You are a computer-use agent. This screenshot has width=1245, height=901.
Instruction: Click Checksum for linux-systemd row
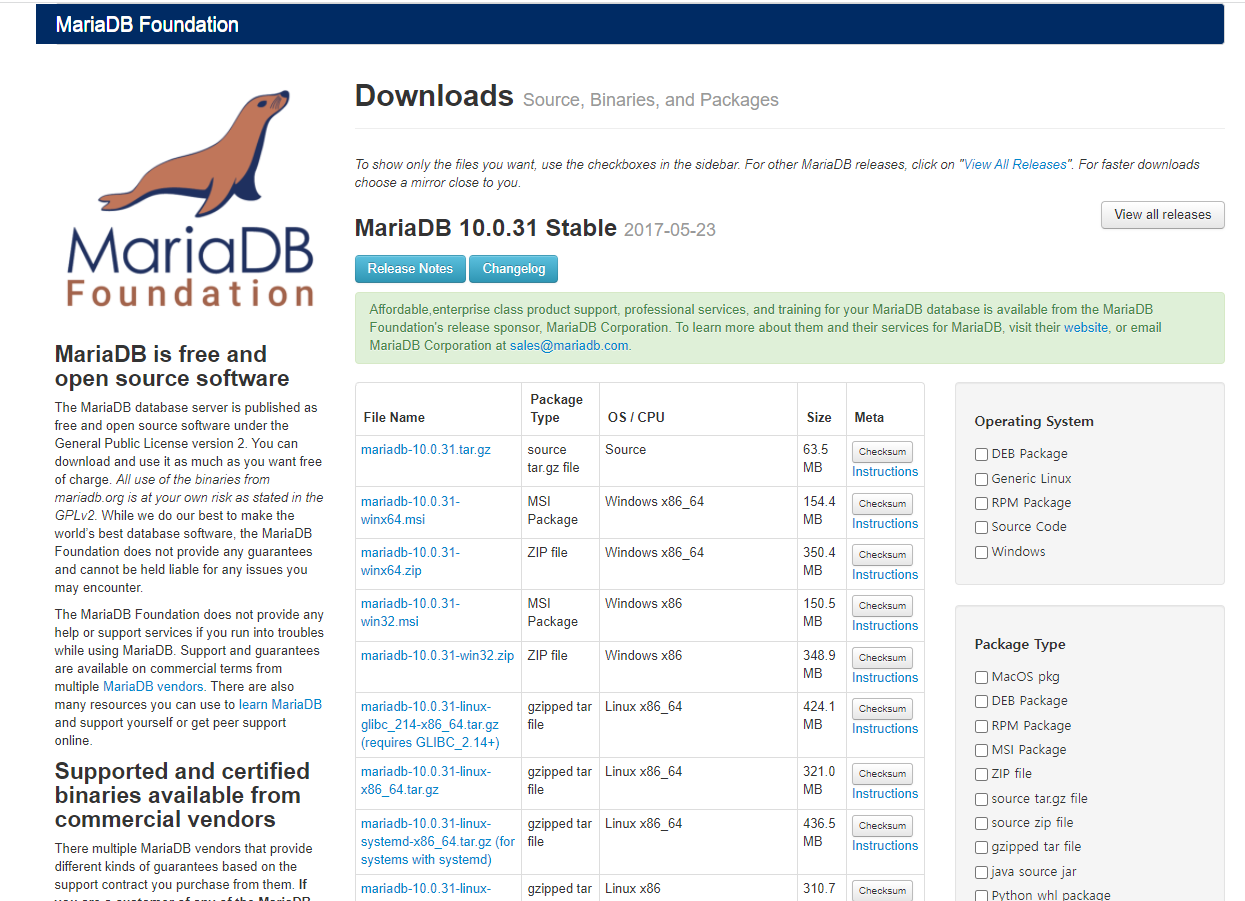(882, 825)
